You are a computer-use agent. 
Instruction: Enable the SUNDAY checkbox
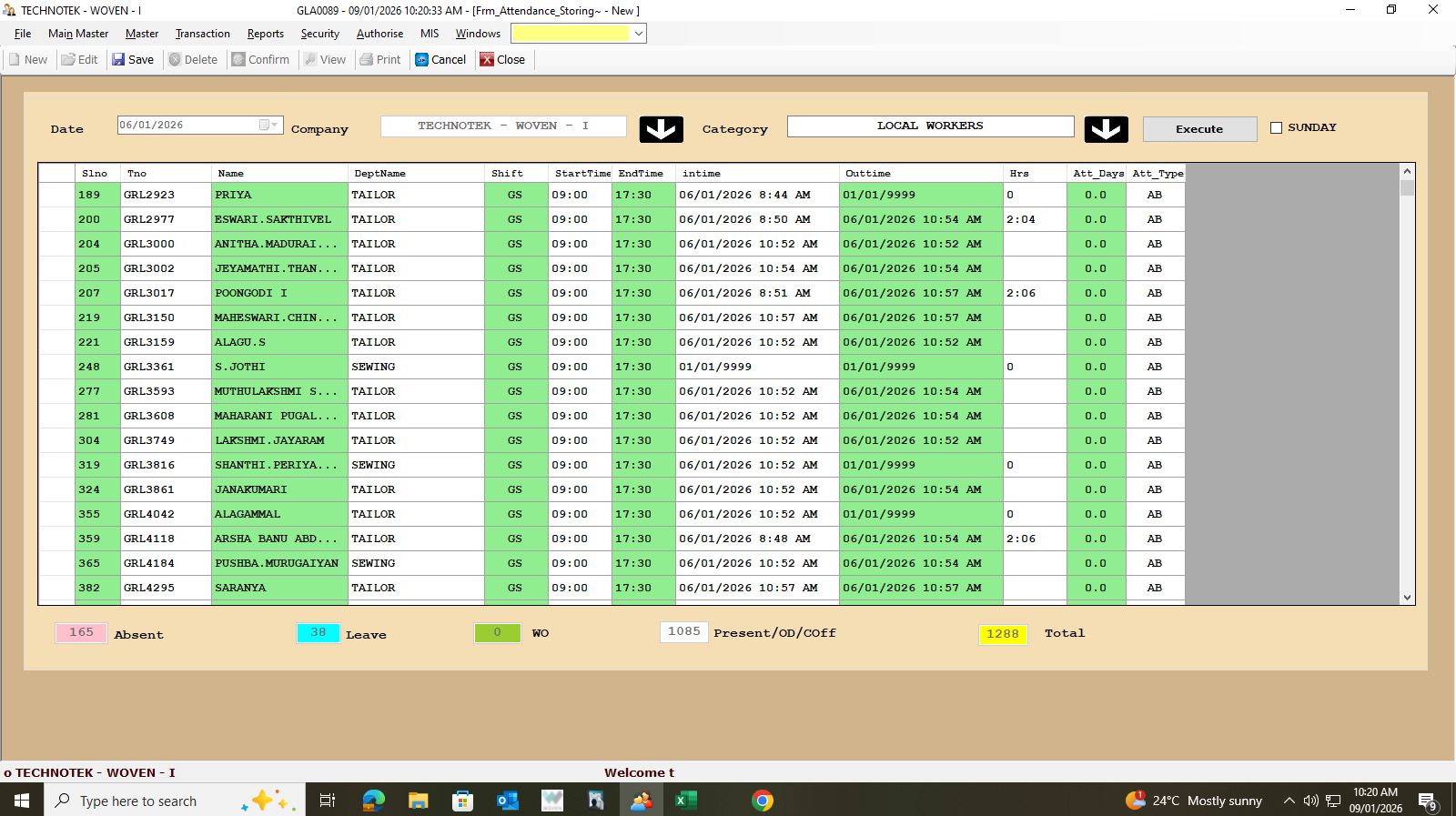[1276, 128]
